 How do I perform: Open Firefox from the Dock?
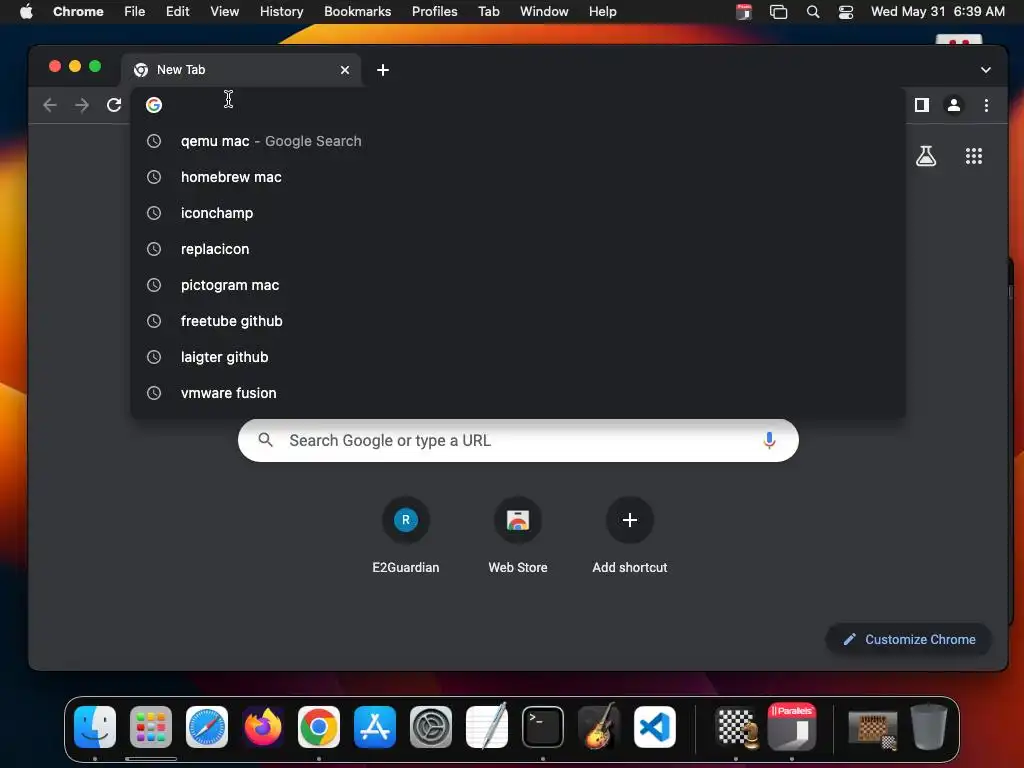tap(263, 727)
